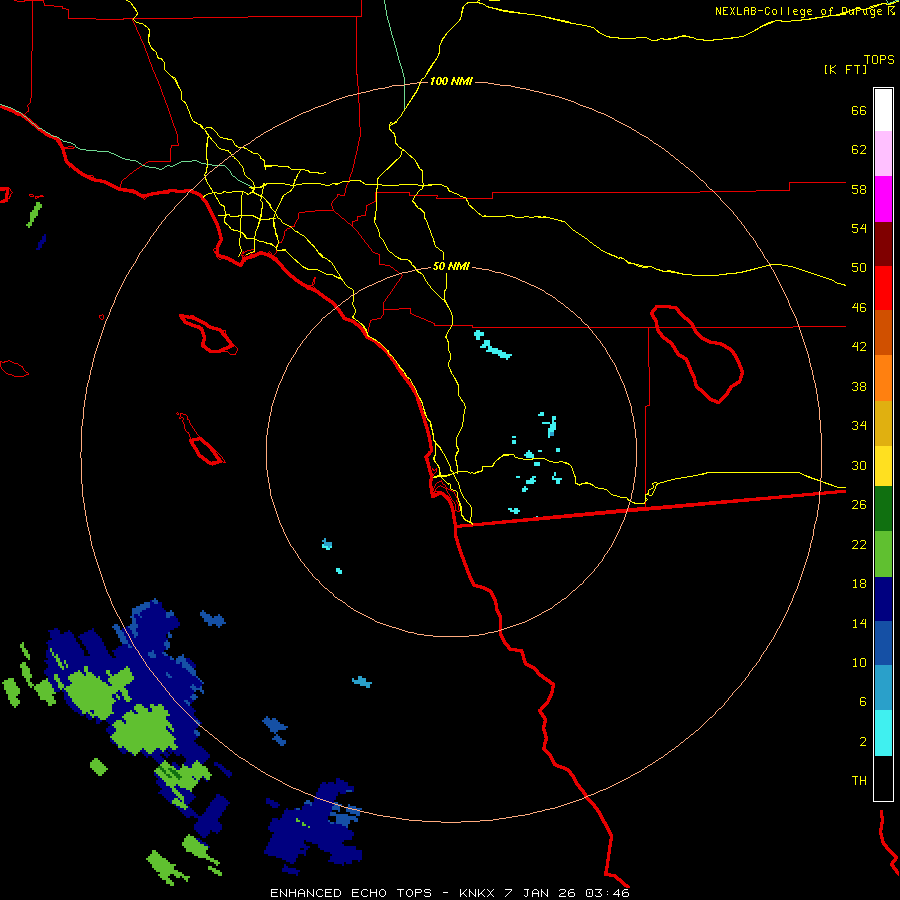Click the '10' legend value
900x900 pixels.
(x=859, y=663)
